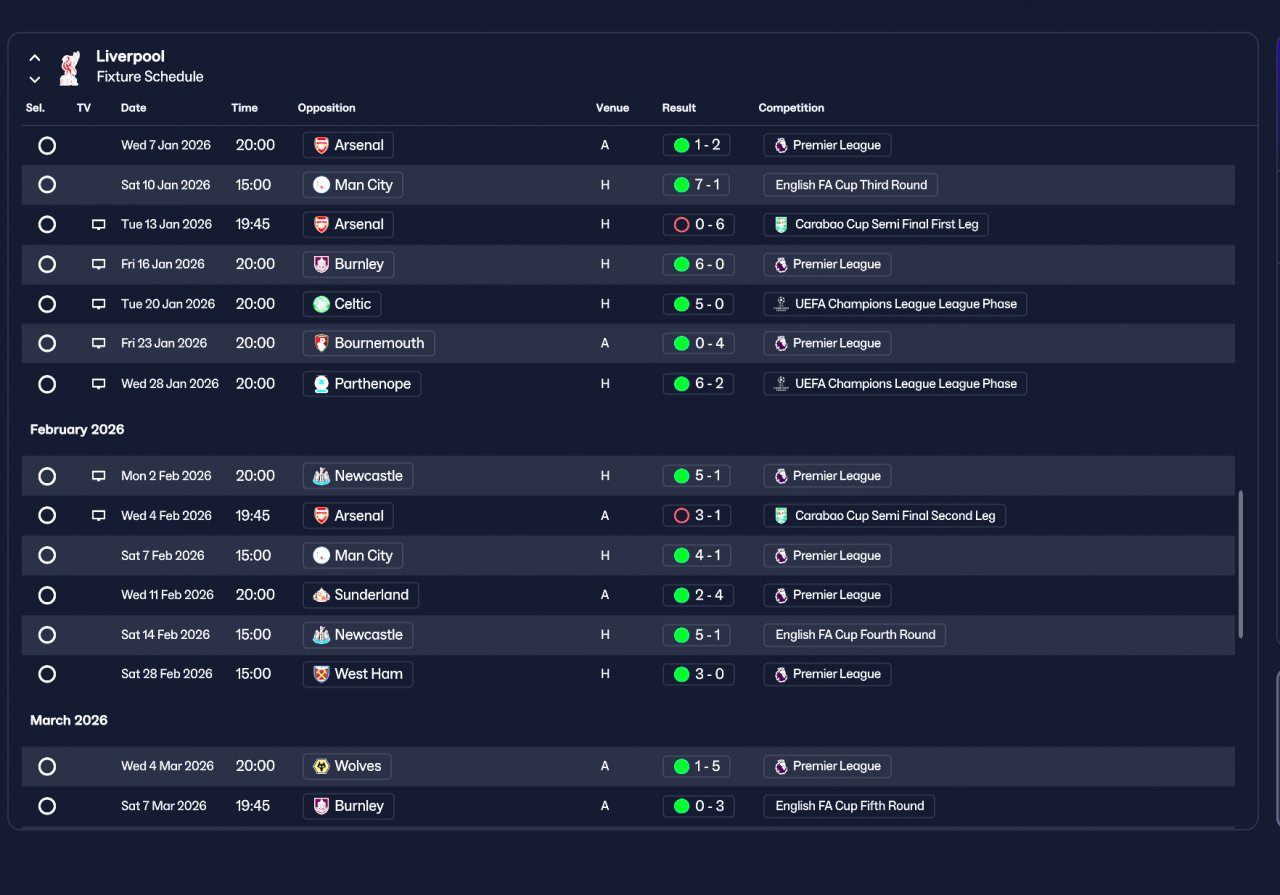This screenshot has width=1280, height=895.
Task: Click the February 2026 month heading
Action: tap(77, 430)
